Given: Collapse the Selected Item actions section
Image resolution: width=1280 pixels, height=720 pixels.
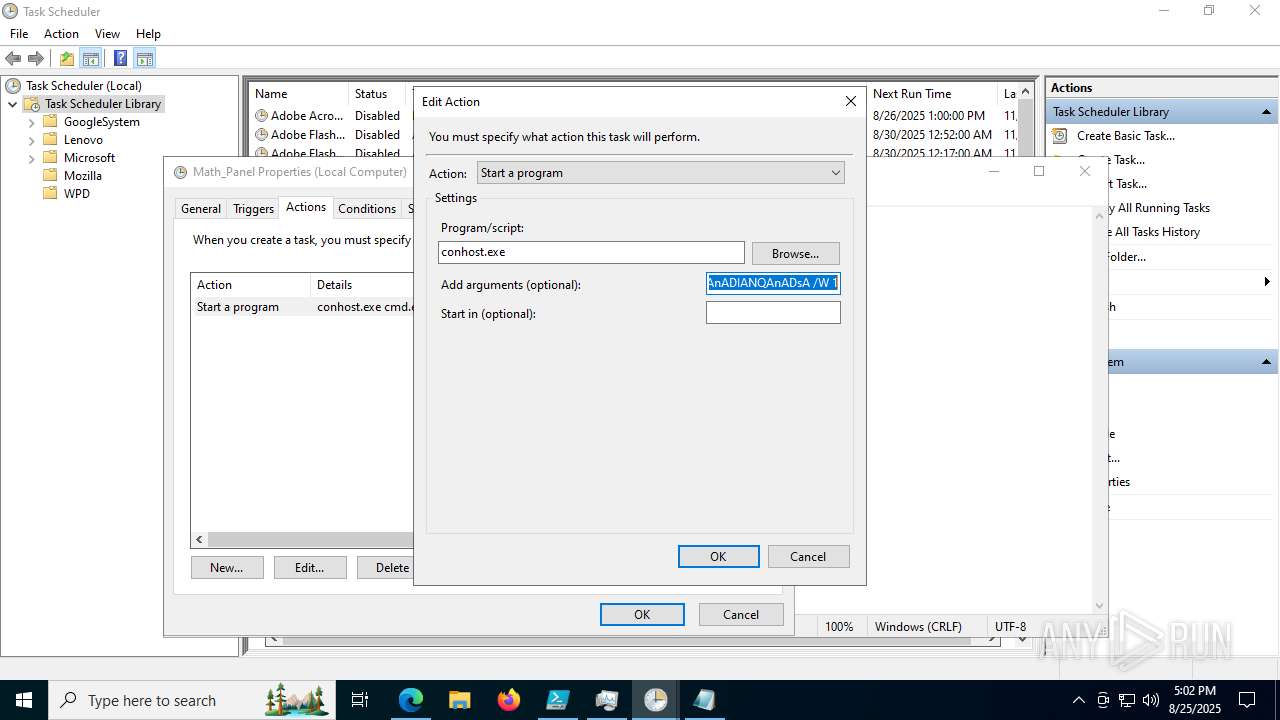Looking at the screenshot, I should tap(1266, 362).
